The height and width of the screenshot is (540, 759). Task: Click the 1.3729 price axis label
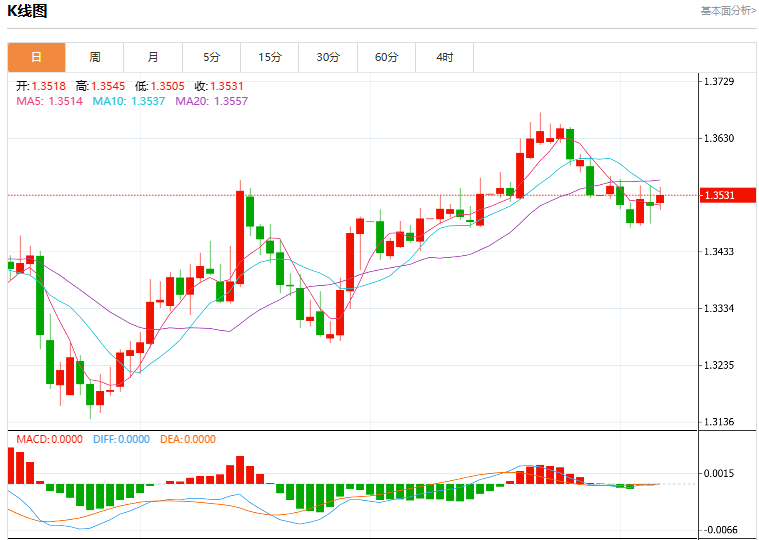tap(719, 81)
